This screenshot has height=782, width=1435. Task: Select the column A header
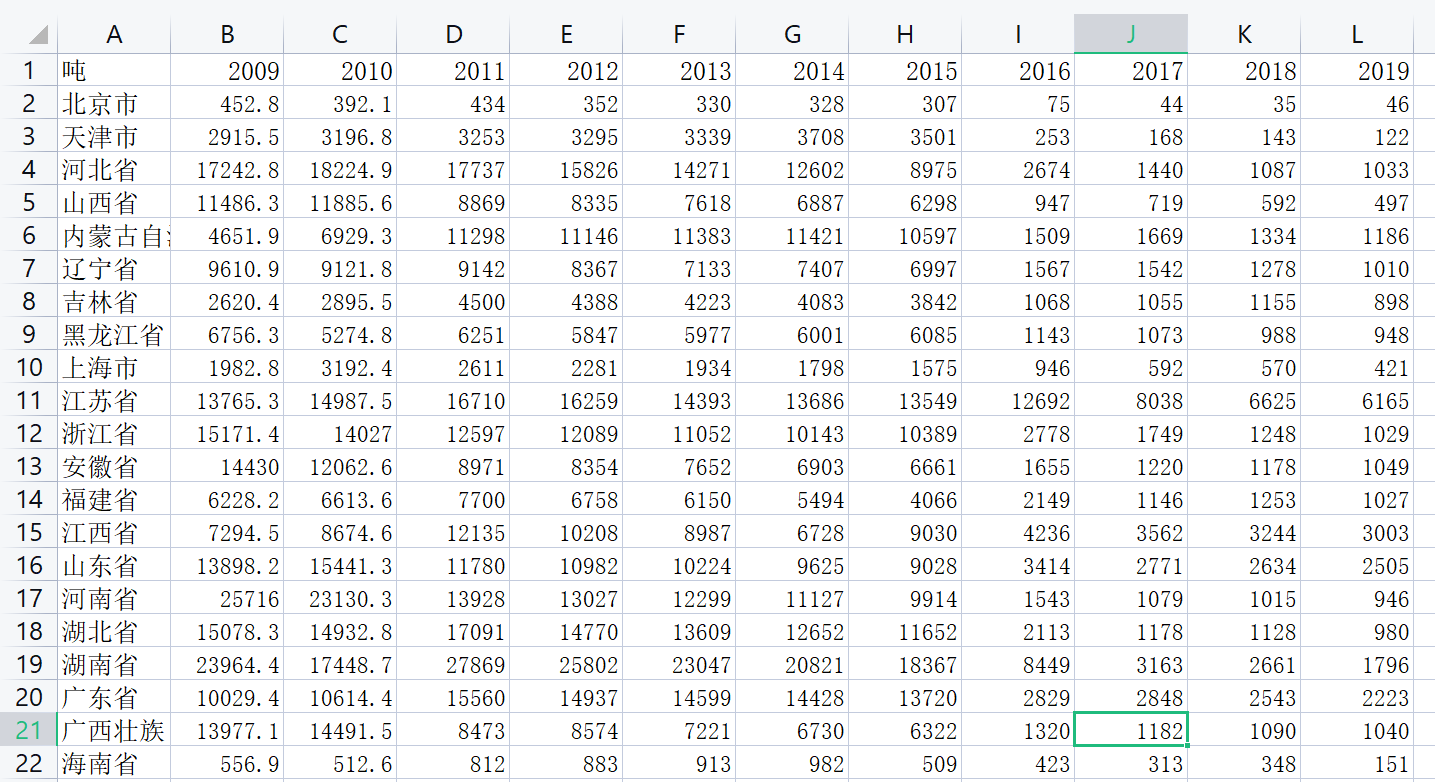coord(114,34)
